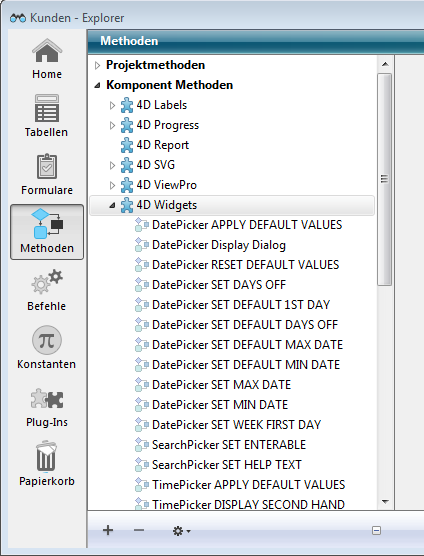Select the 4D Report component
The width and height of the screenshot is (424, 556).
click(x=155, y=145)
